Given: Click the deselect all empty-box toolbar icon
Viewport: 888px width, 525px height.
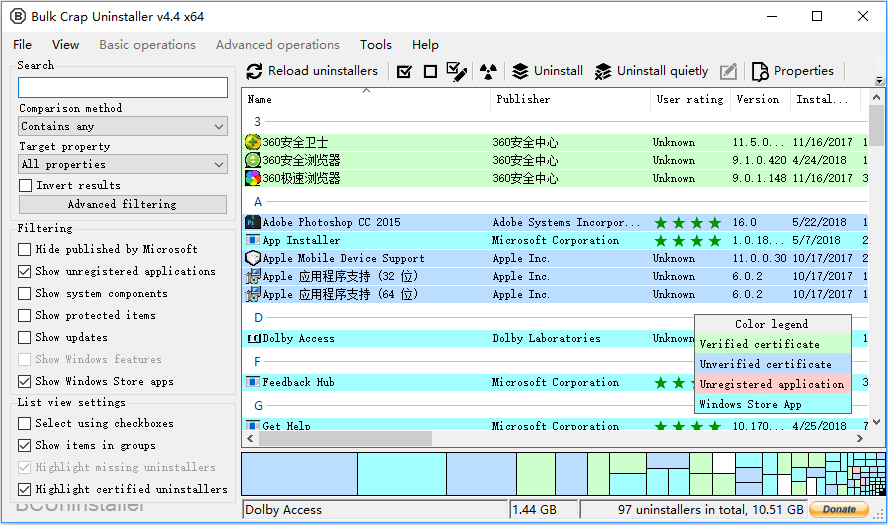Looking at the screenshot, I should pyautogui.click(x=430, y=72).
